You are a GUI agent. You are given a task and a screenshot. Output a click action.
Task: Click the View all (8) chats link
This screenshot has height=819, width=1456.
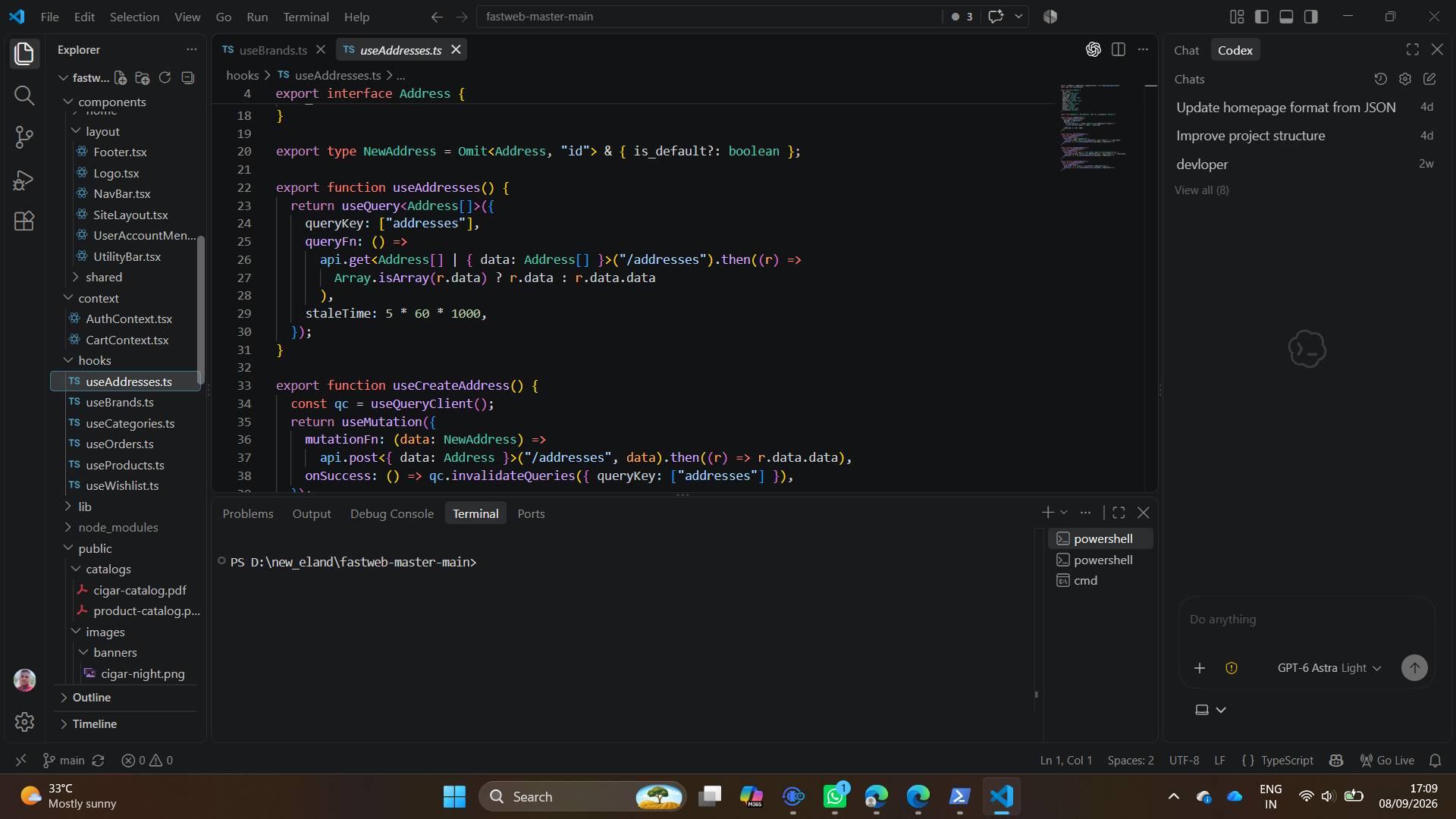(1202, 190)
